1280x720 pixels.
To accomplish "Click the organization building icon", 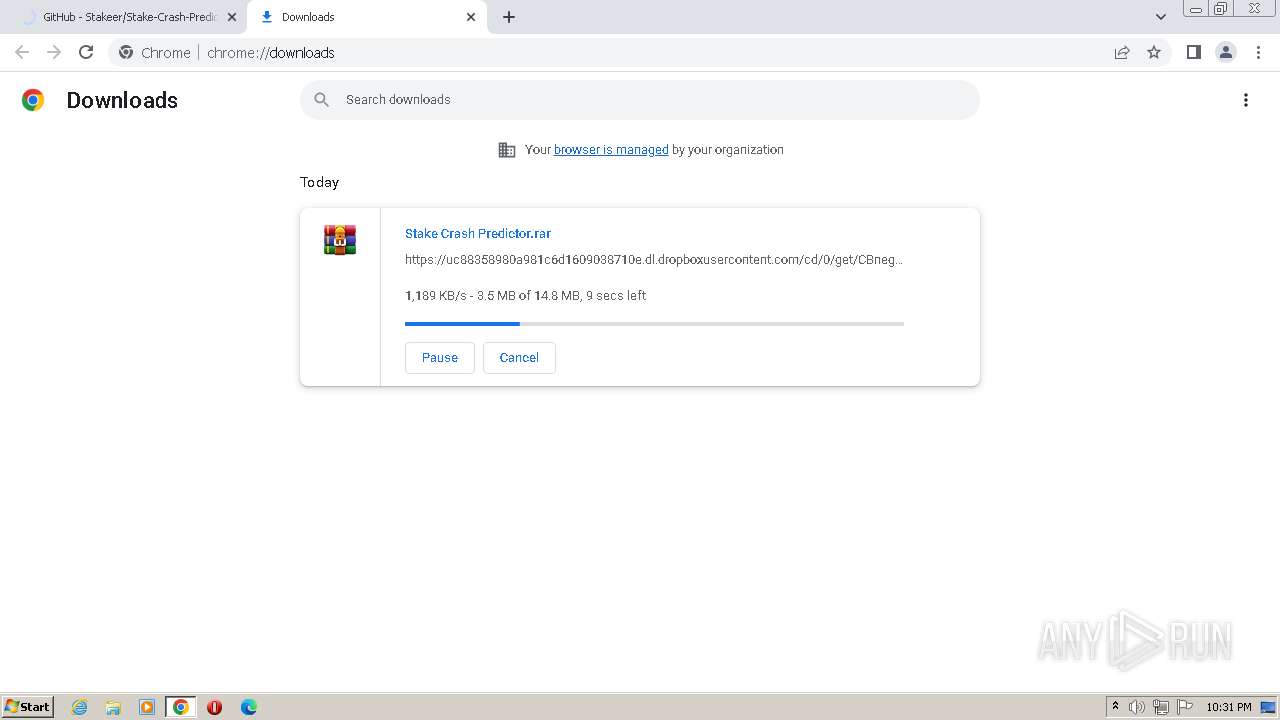I will pos(507,150).
